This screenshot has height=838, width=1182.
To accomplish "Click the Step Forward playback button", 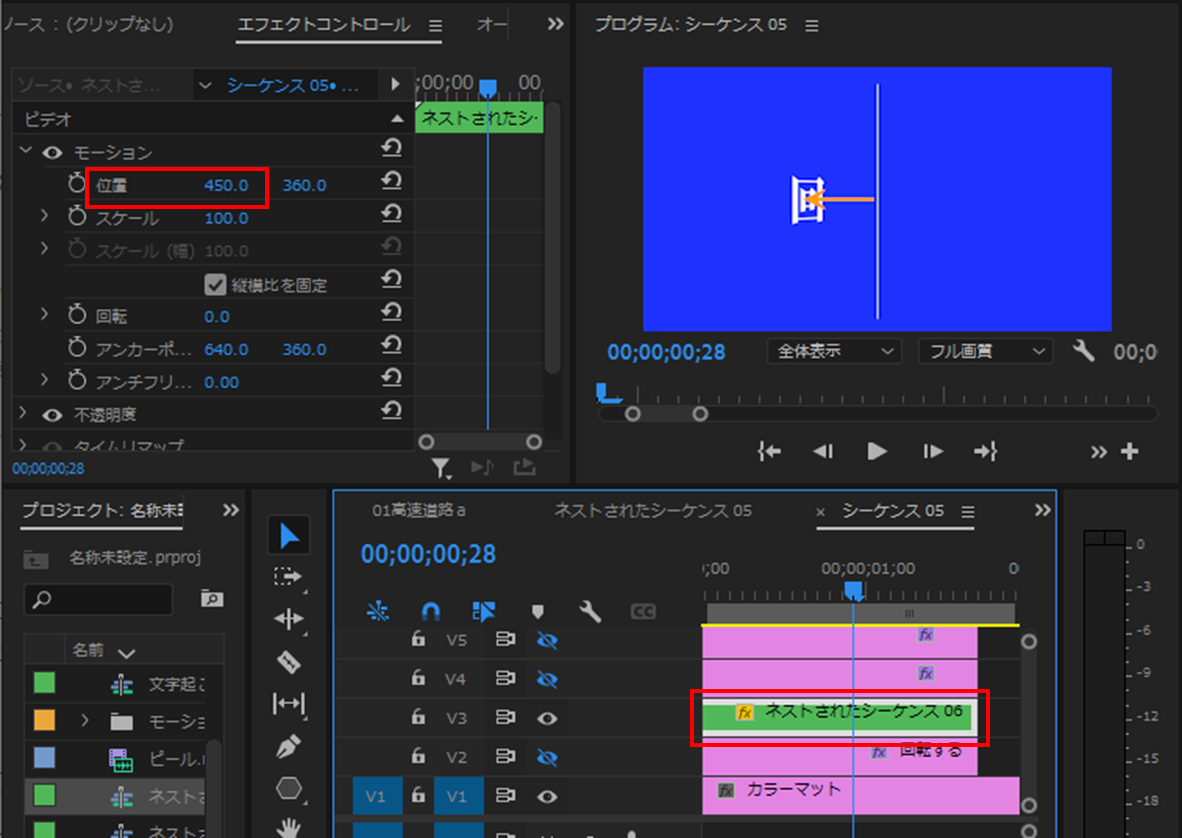I will point(931,451).
